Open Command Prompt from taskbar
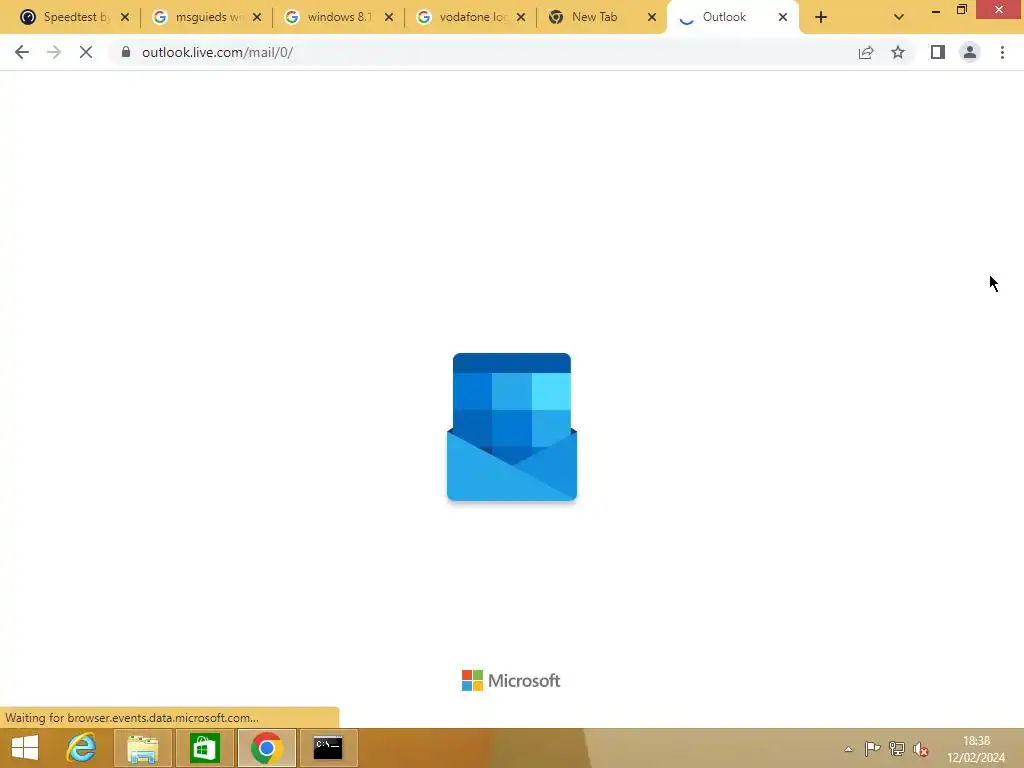 pos(328,748)
